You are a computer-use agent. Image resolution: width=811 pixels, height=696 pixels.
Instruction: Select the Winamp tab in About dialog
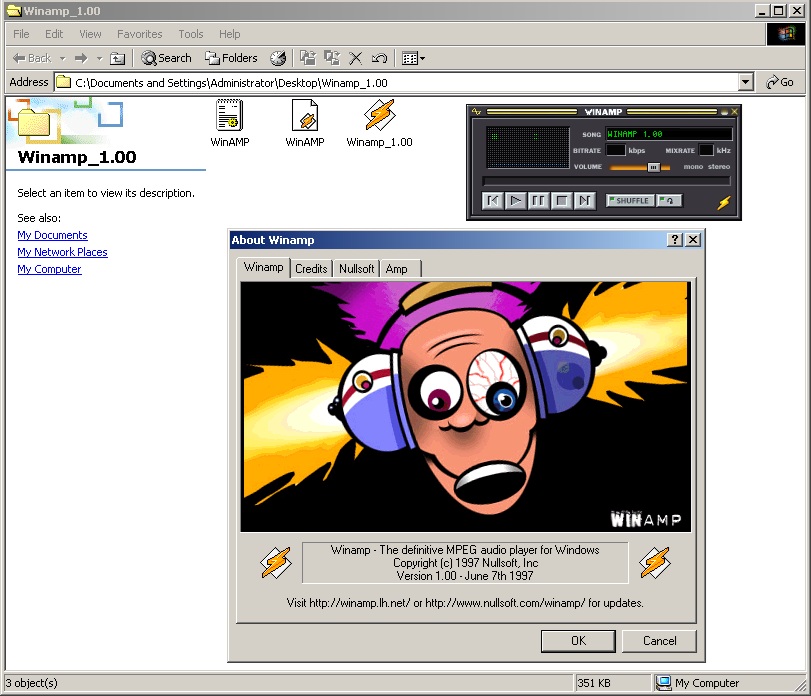point(263,267)
